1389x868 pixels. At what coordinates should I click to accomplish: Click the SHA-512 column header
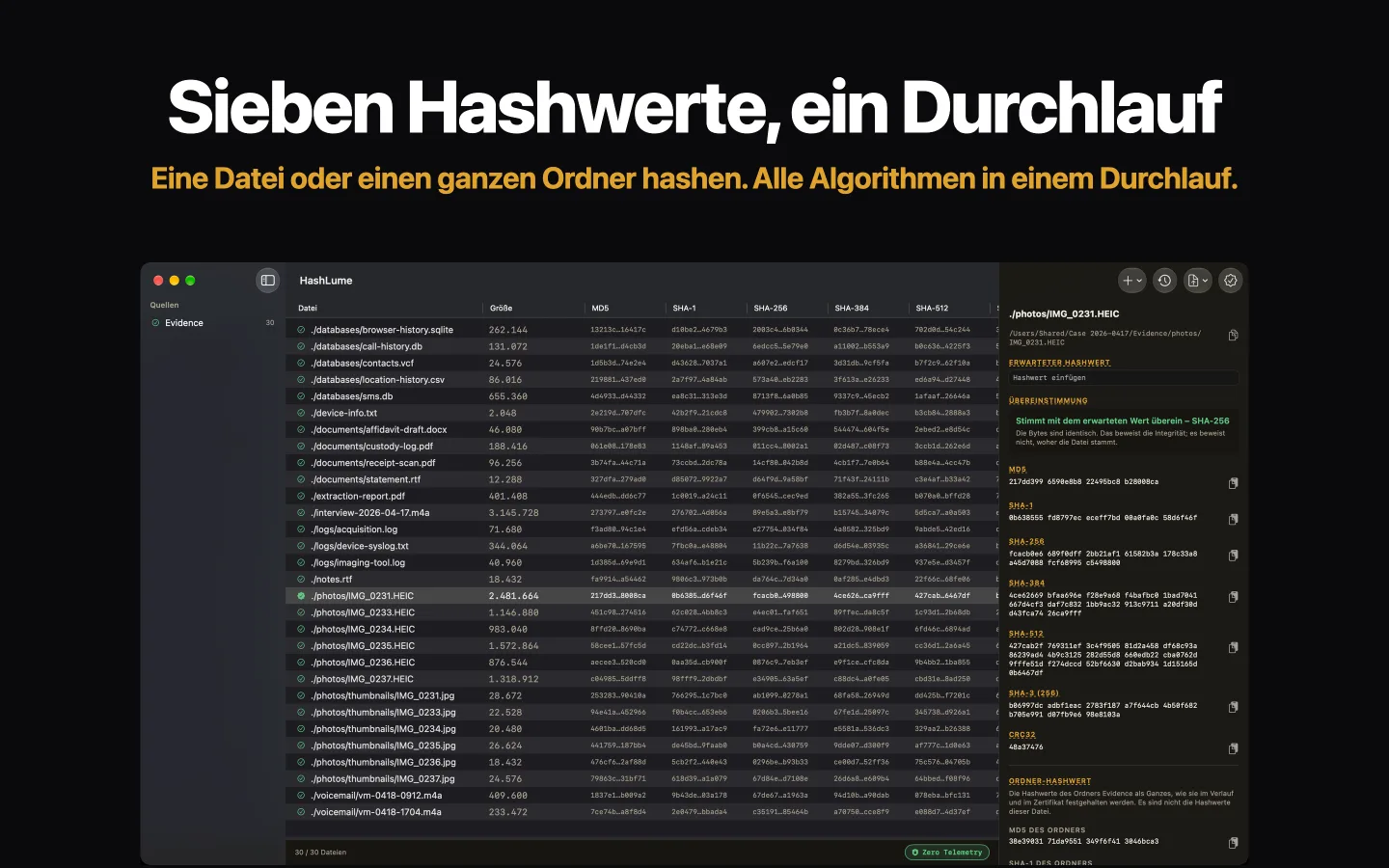point(932,309)
